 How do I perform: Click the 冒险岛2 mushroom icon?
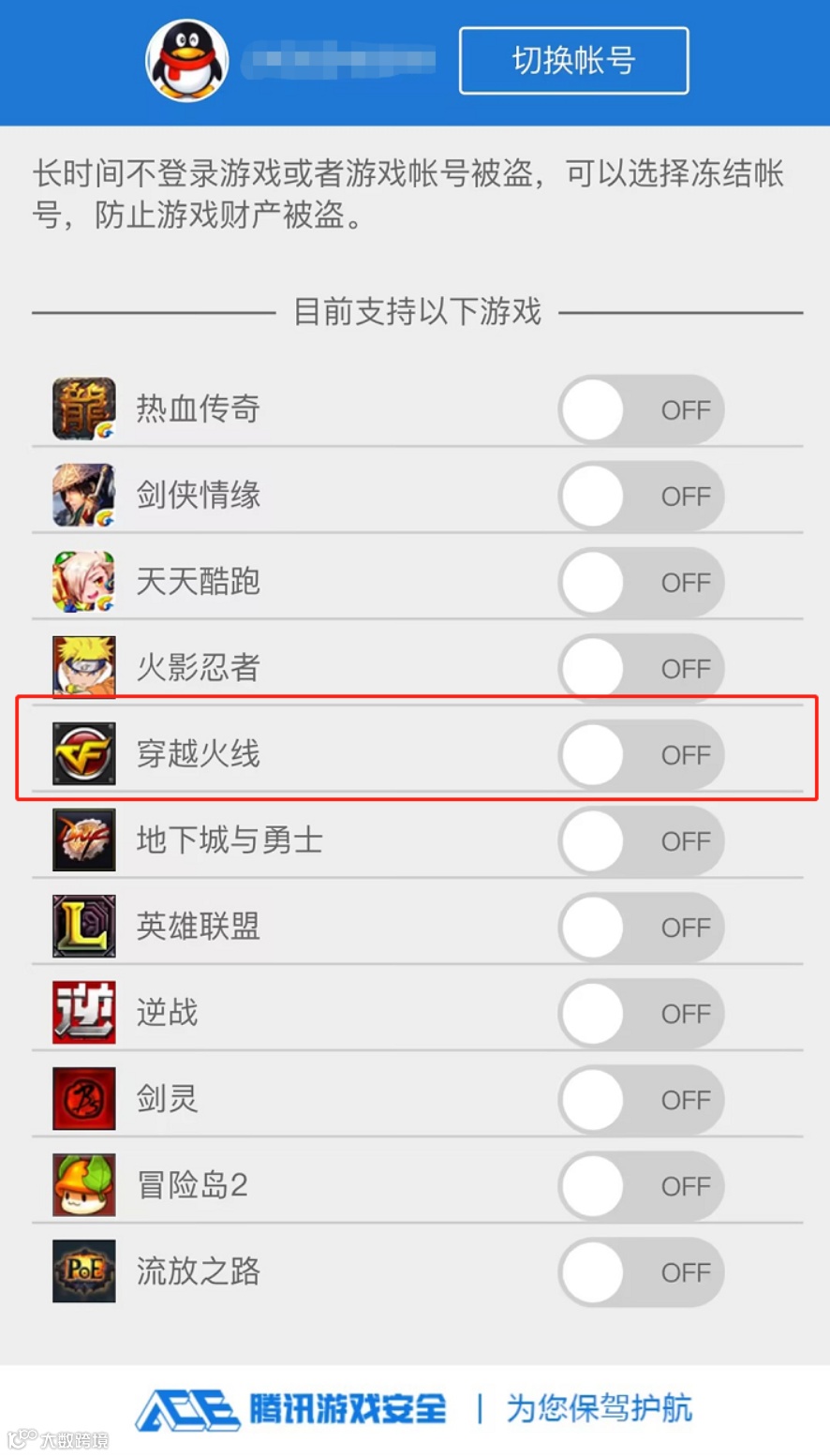(x=84, y=1184)
